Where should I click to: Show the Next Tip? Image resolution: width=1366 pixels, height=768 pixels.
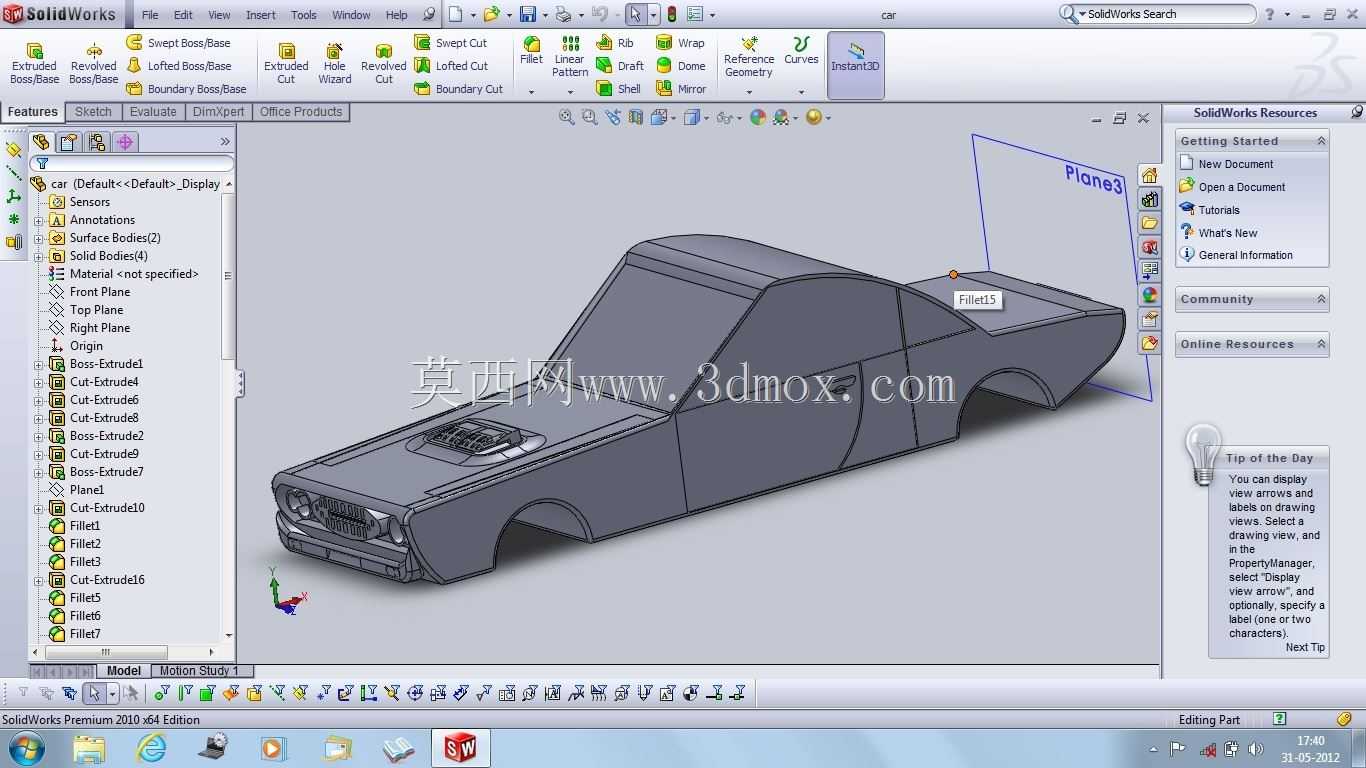point(1305,647)
